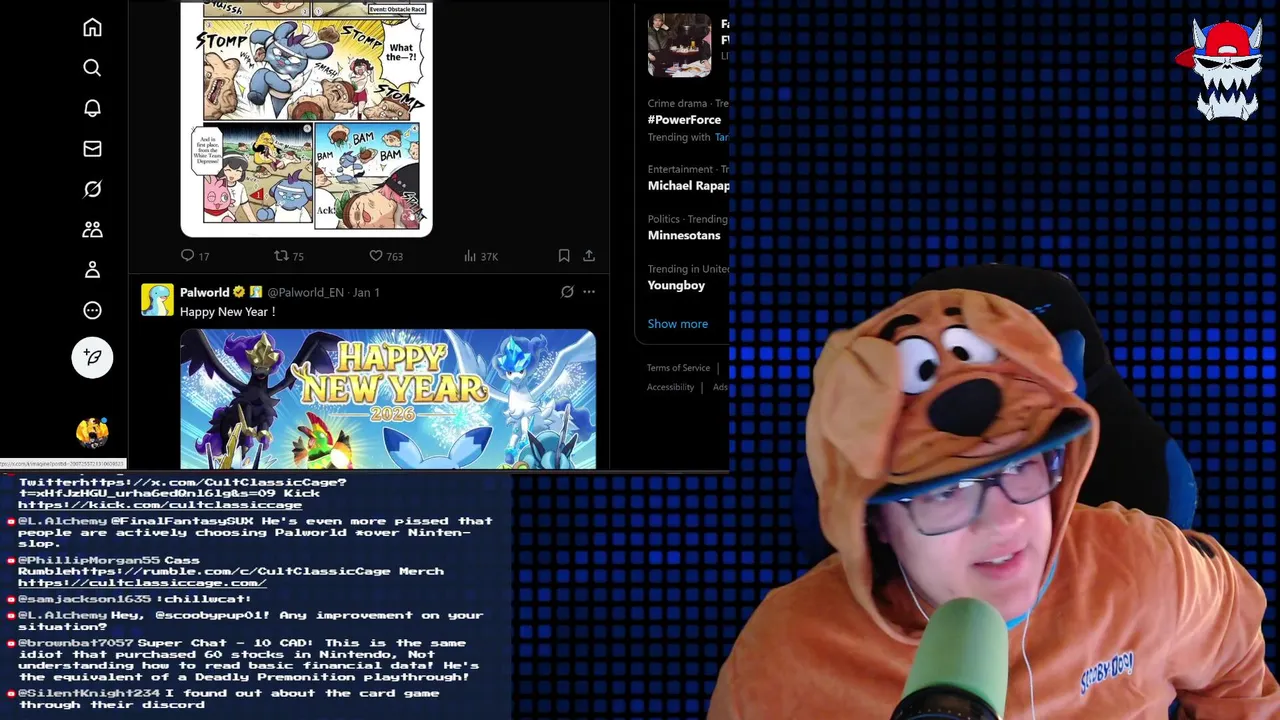Open Palworld account name link

tap(205, 292)
